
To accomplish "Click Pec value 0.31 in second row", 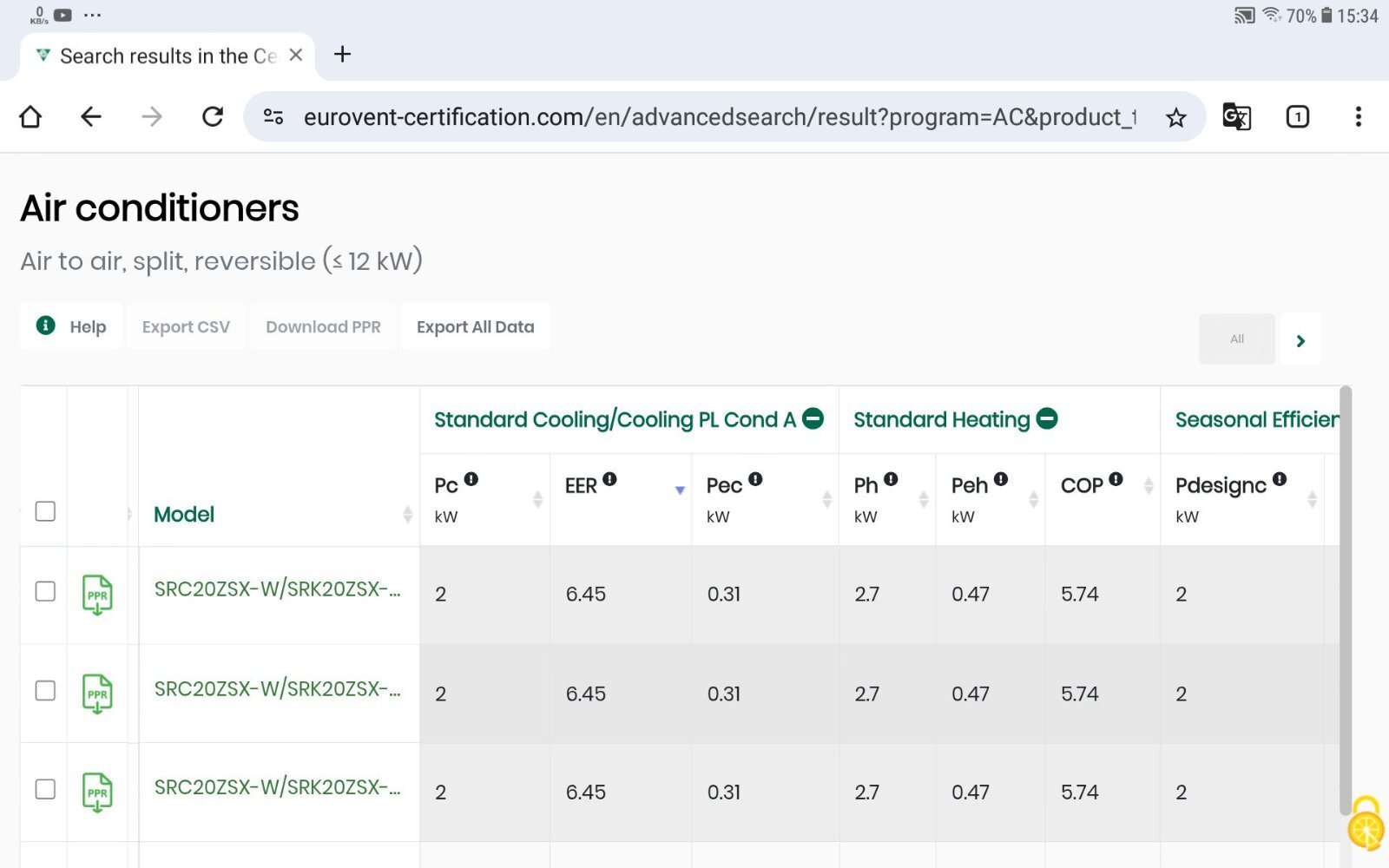I will 724,694.
